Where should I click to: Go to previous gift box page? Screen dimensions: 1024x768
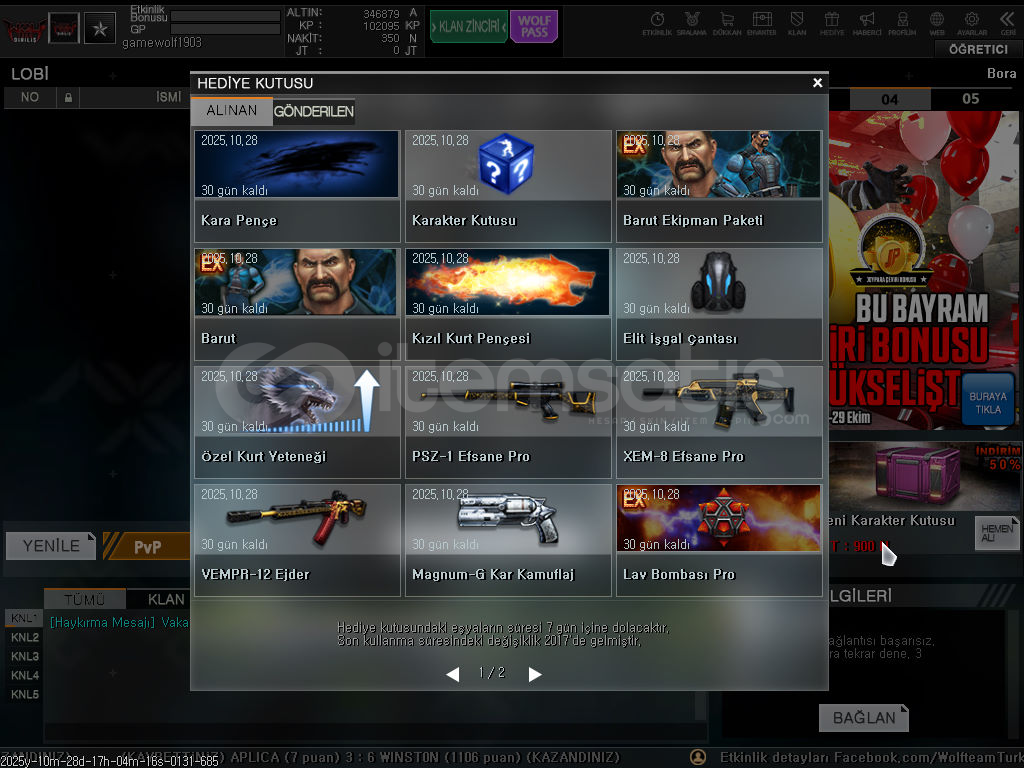(452, 674)
